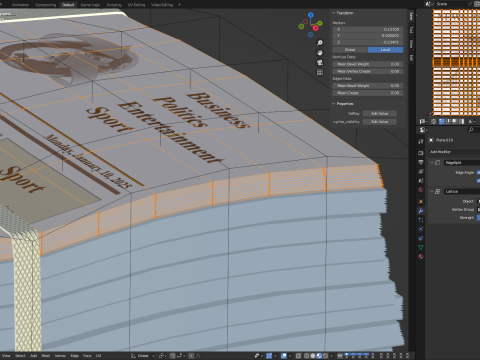Click the Median X value field
Viewport: 480px width, 360px height.
pyautogui.click(x=368, y=29)
